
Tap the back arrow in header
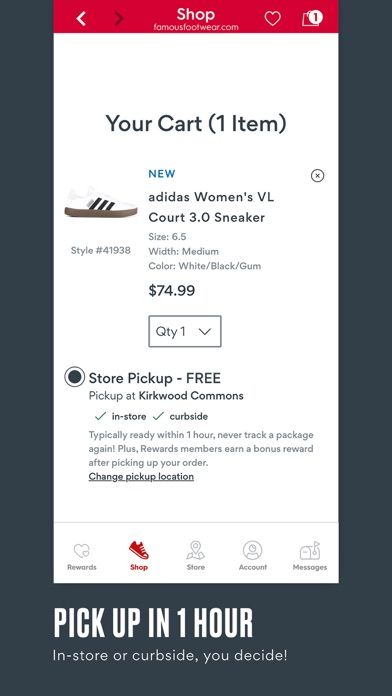pos(81,18)
